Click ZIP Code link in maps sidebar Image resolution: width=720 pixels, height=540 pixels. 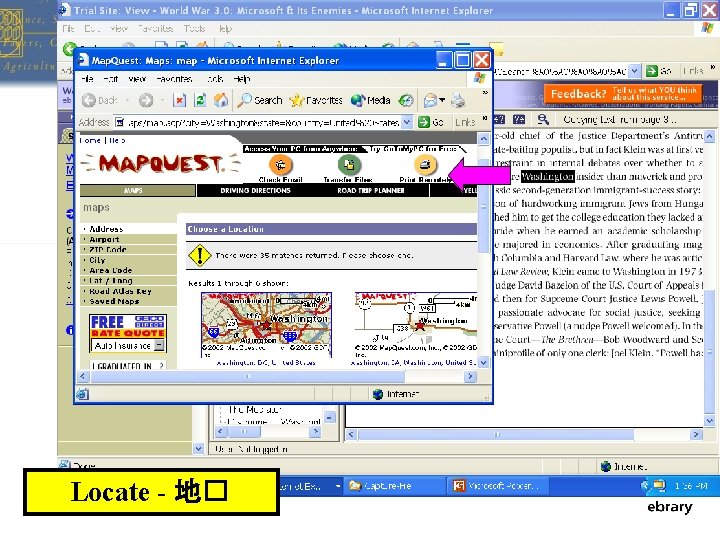108,249
